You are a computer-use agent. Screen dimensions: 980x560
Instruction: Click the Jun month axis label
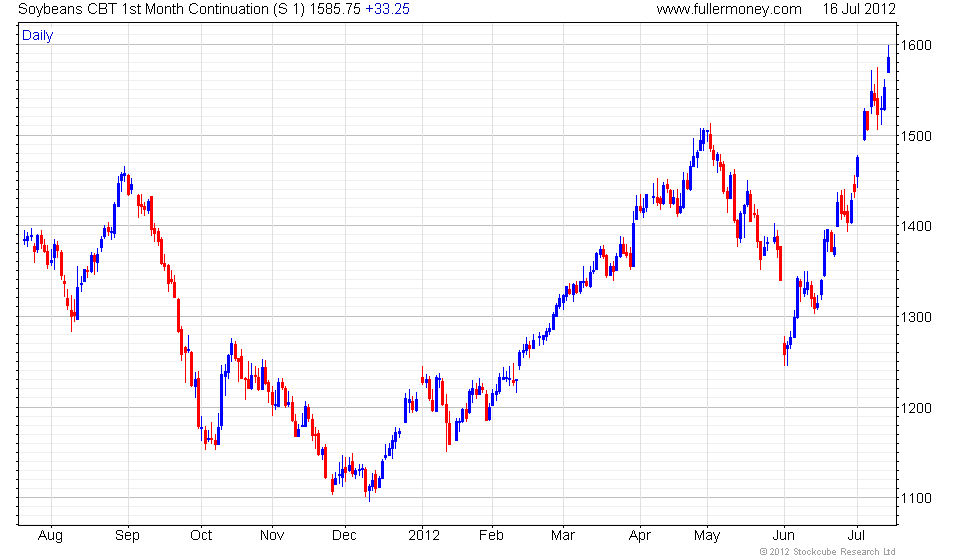click(x=784, y=536)
